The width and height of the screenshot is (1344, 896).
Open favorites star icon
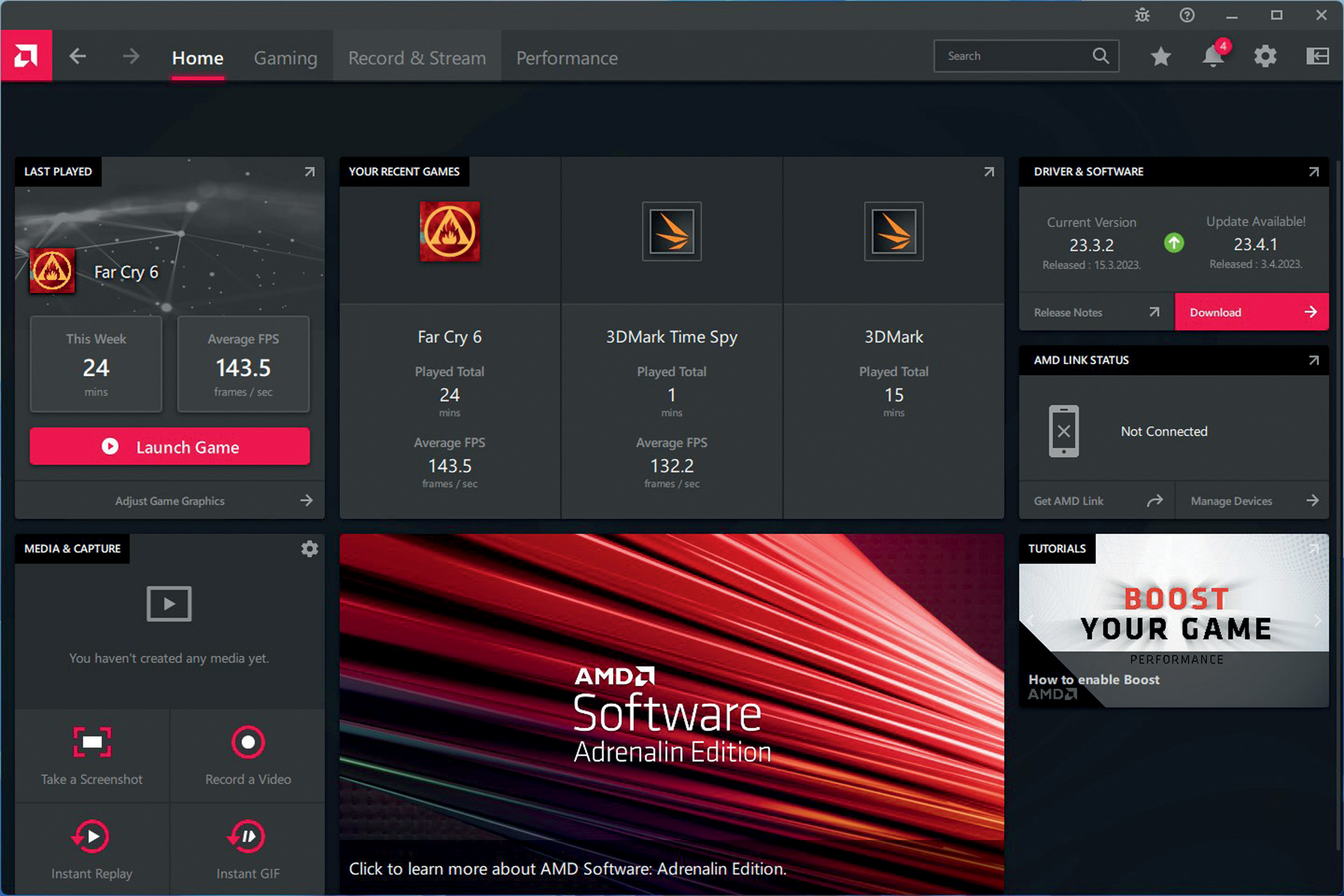pos(1160,57)
